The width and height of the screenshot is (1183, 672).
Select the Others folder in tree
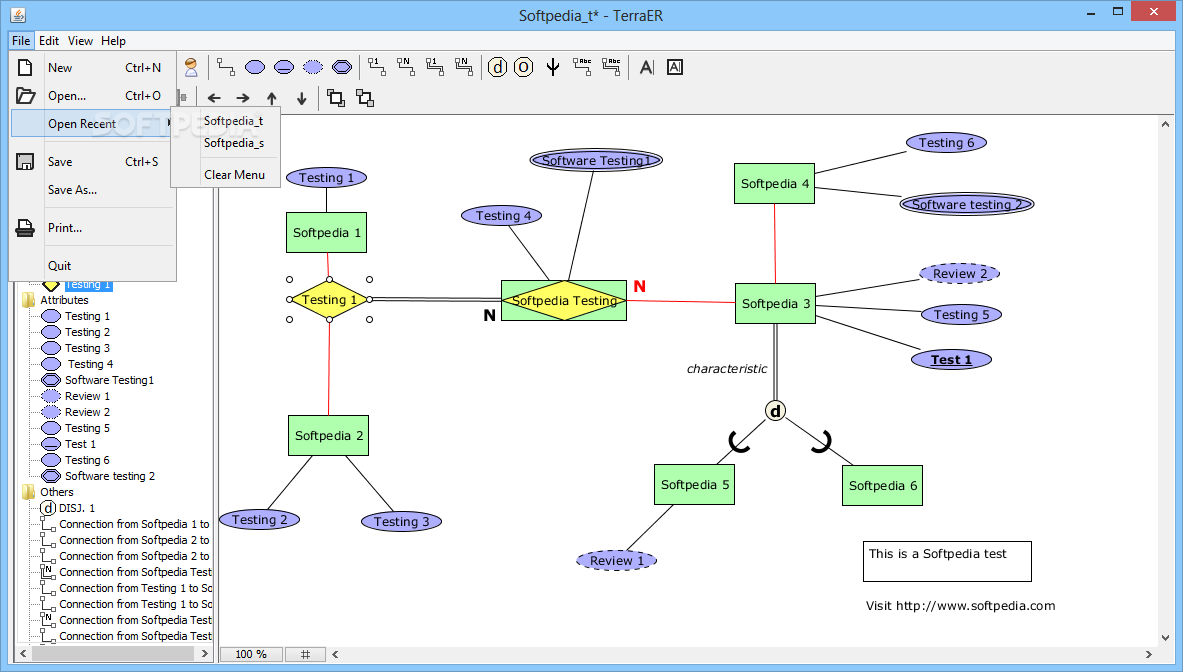click(57, 492)
